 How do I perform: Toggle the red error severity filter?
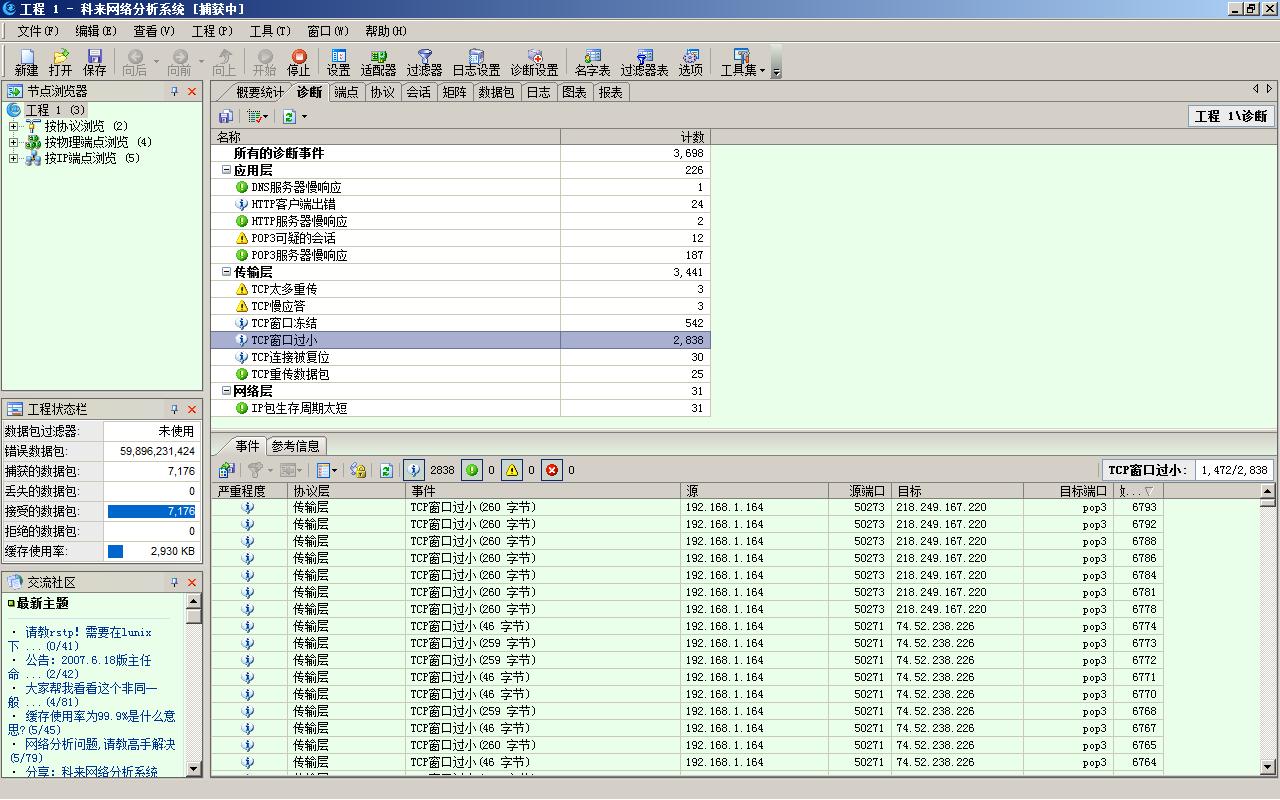point(552,470)
